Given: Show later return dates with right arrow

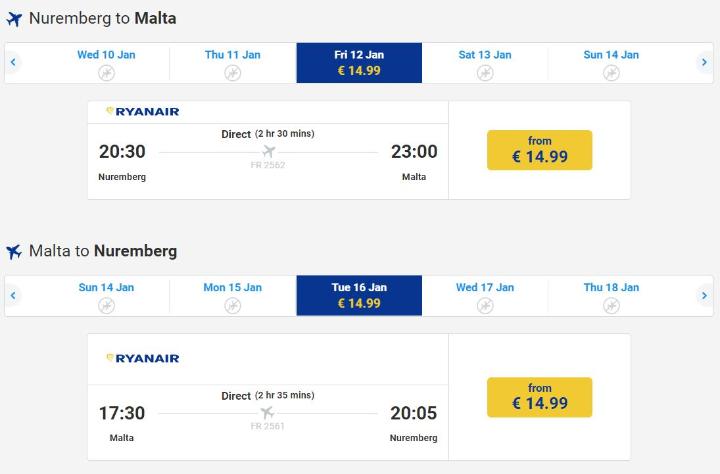Looking at the screenshot, I should (705, 296).
